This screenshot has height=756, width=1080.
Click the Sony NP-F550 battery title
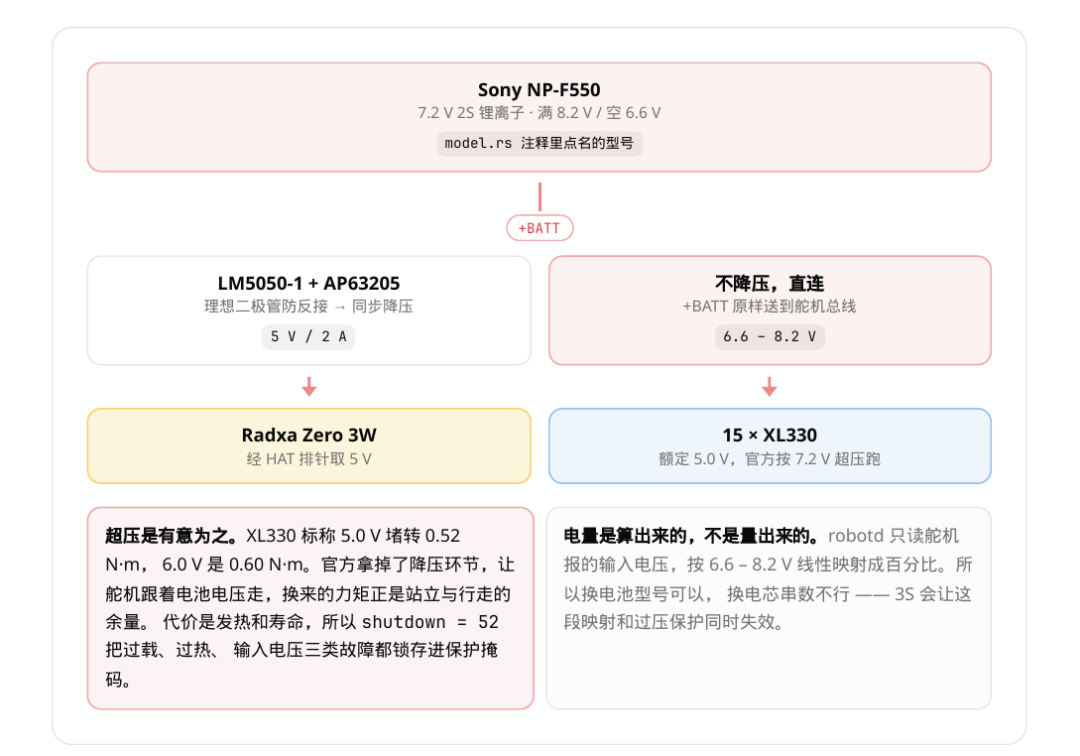[539, 90]
